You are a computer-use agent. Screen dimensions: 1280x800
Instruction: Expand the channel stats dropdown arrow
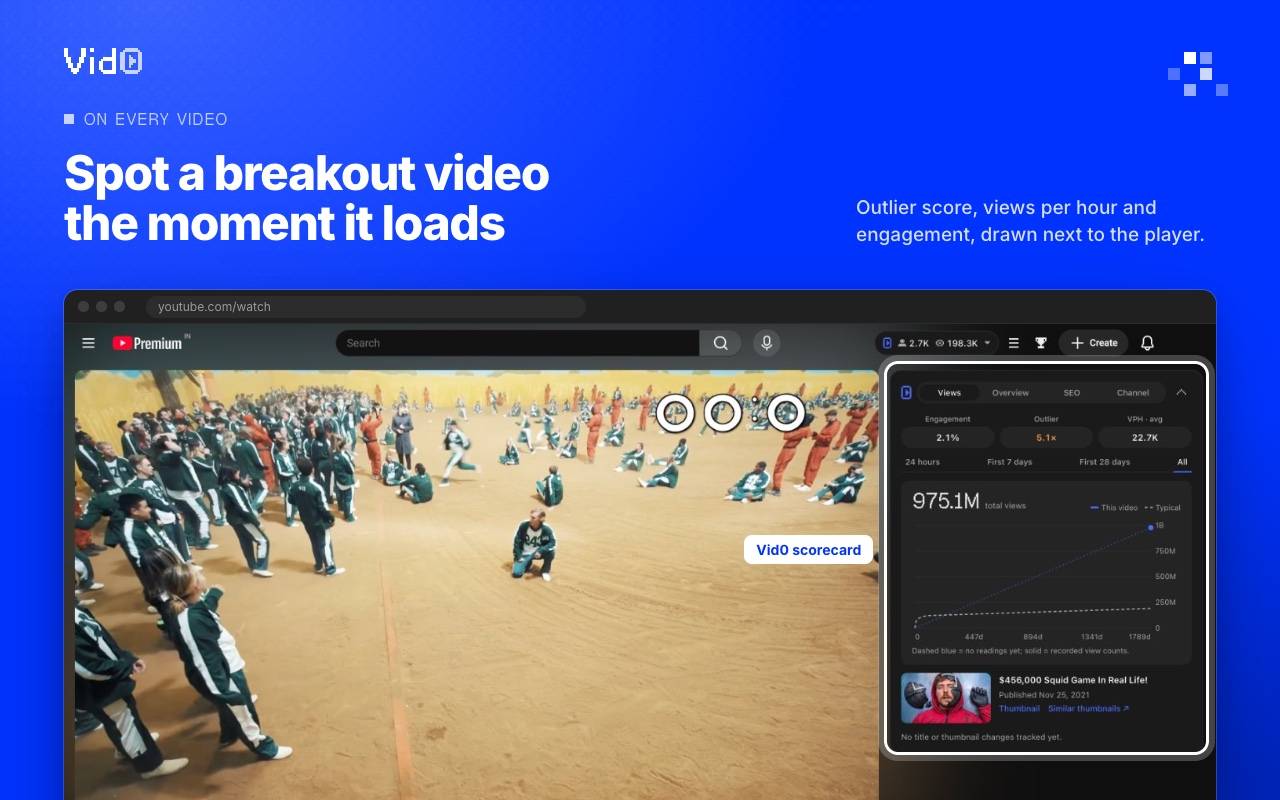[988, 343]
